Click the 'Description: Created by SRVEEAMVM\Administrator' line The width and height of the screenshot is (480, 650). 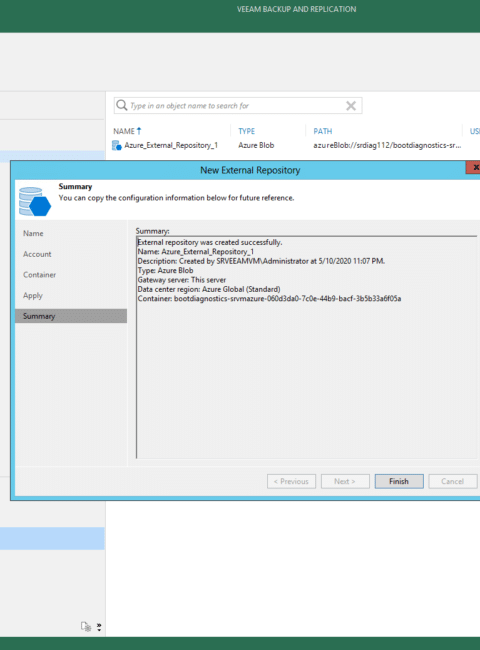[261, 261]
